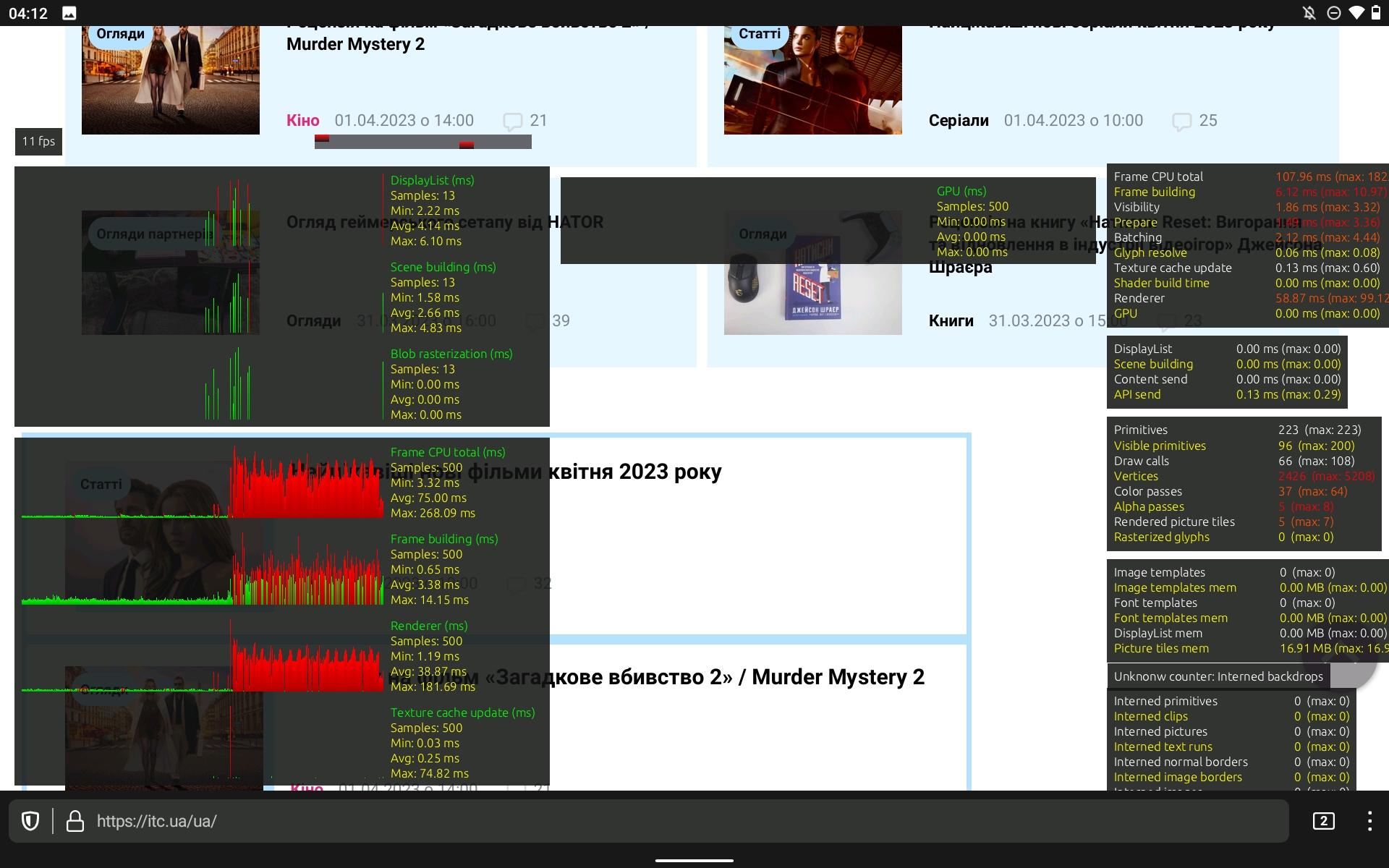Open the Кіно category link

coord(302,121)
